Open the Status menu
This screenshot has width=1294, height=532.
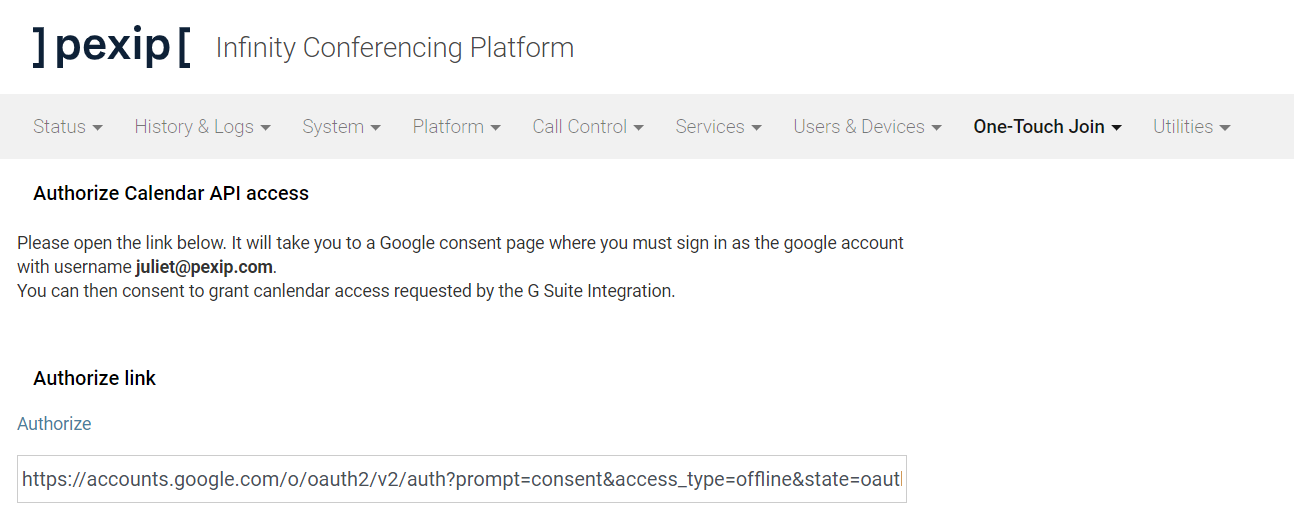67,127
